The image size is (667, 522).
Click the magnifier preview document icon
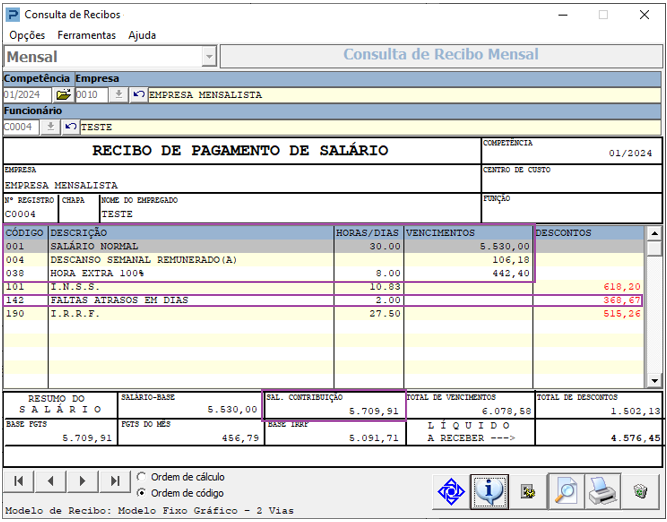pos(566,491)
